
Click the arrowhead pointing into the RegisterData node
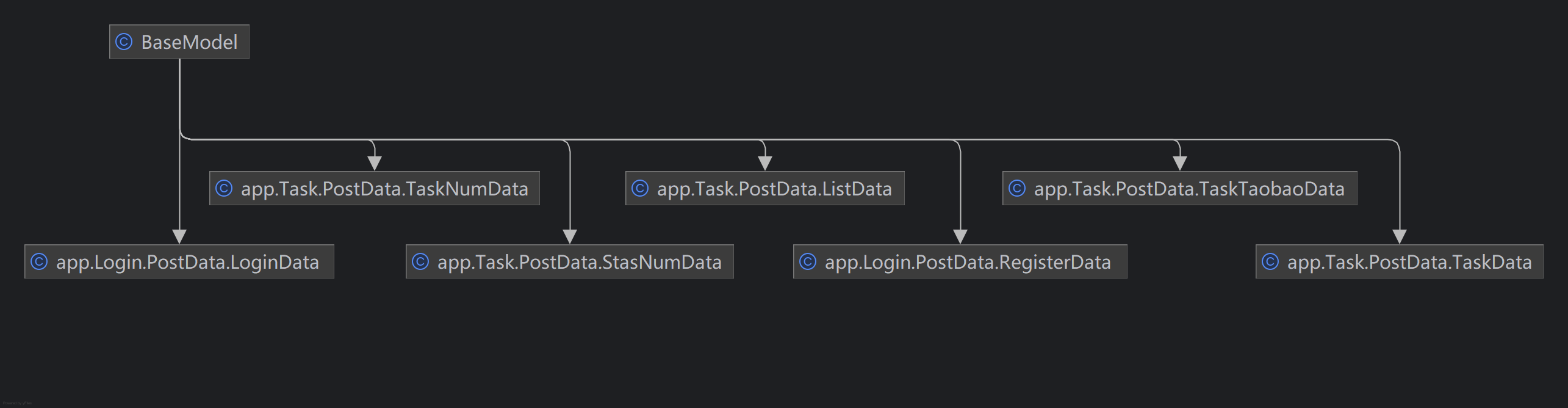point(960,236)
